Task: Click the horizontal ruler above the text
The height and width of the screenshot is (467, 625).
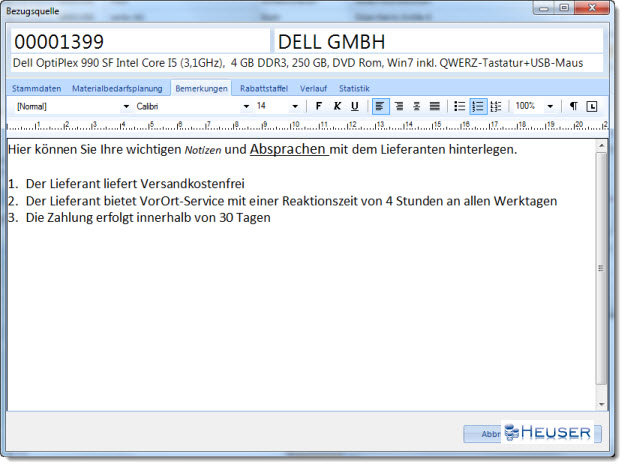Action: pyautogui.click(x=307, y=125)
